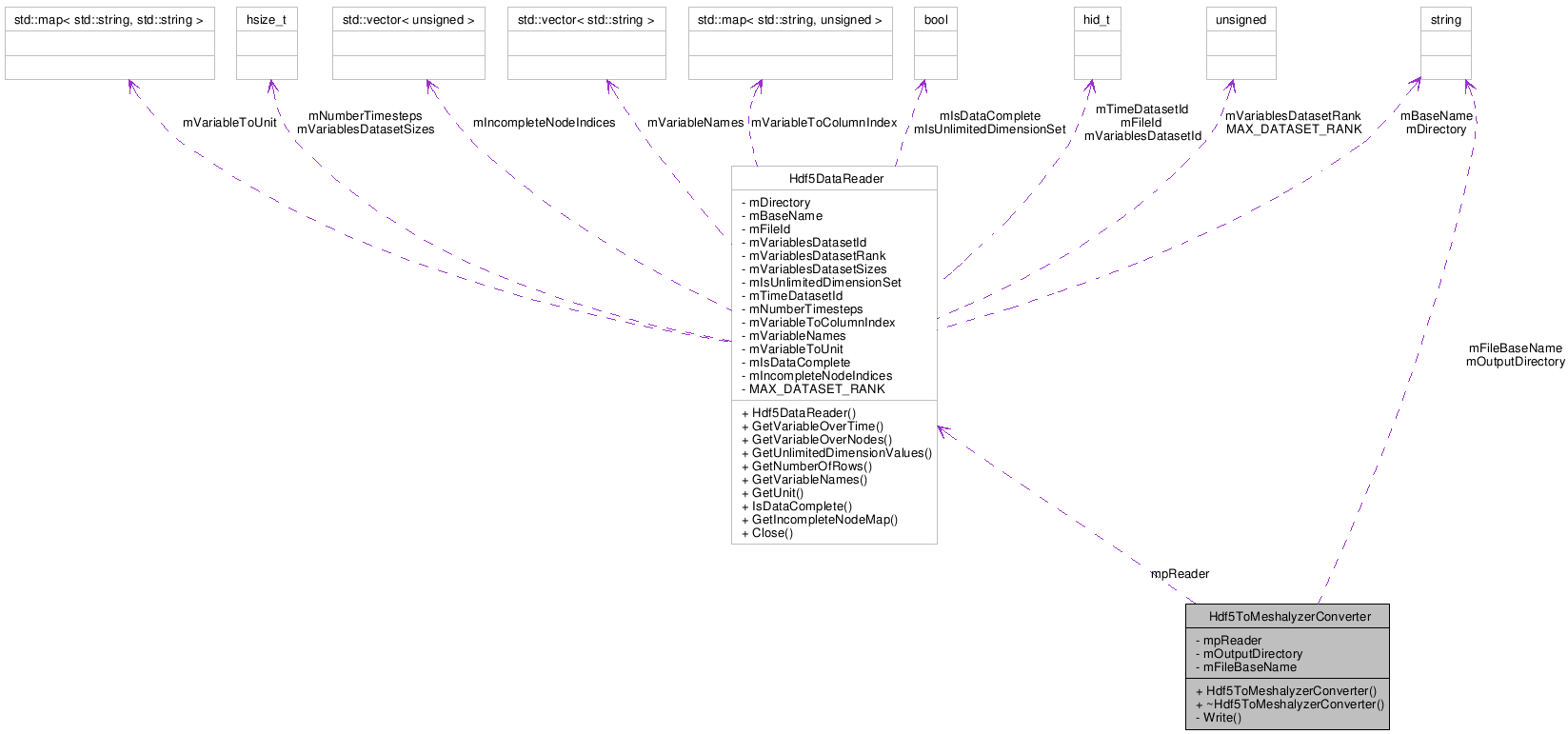Screen dimensions: 1568x734
Task: Select the std::vector< unsigned > node
Action: [x=408, y=43]
